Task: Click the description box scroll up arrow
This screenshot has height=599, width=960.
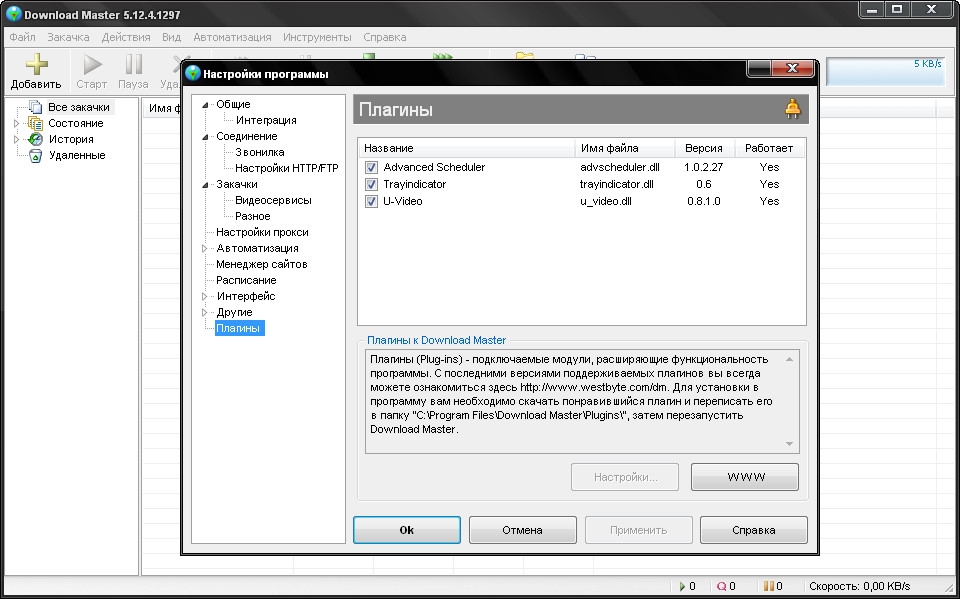Action: [x=790, y=360]
